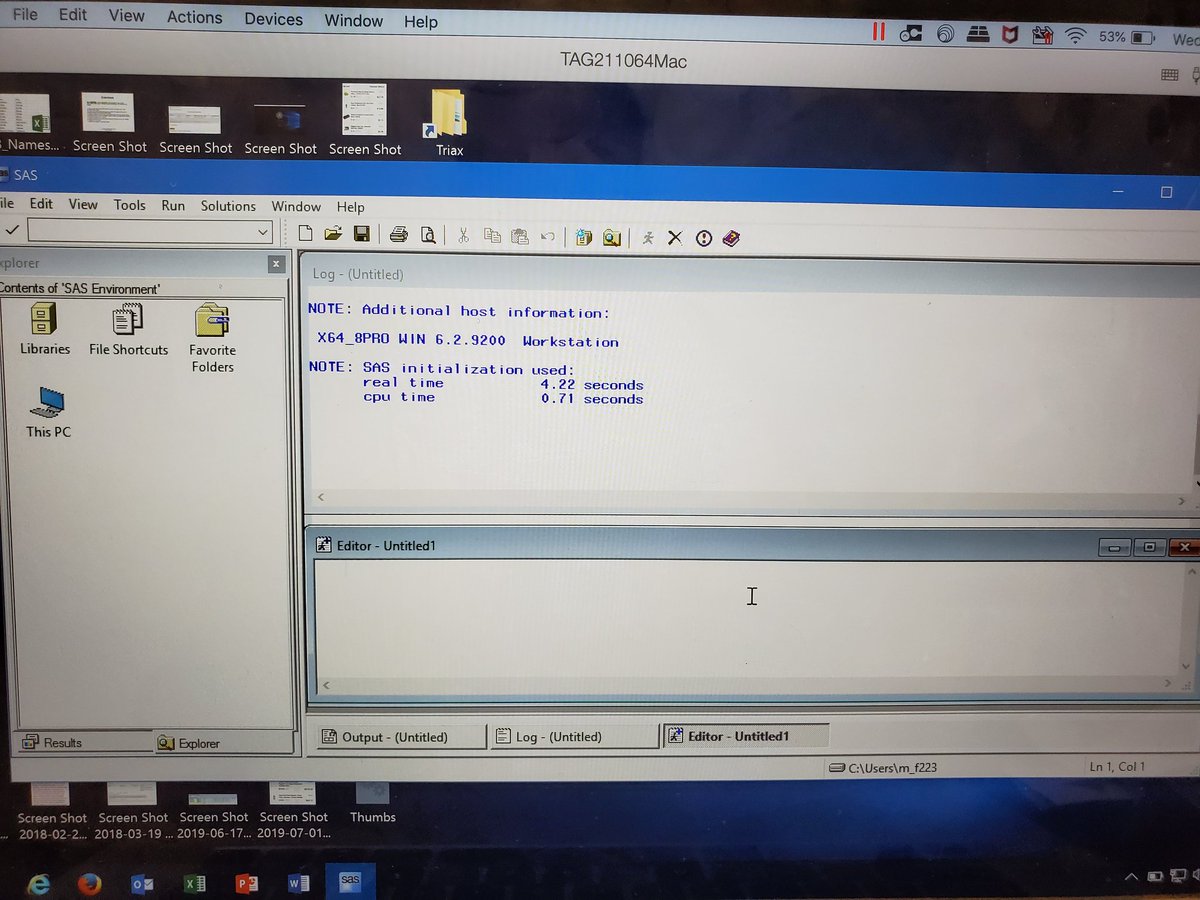Open the SAS Tools menu
This screenshot has width=1200, height=900.
[129, 205]
